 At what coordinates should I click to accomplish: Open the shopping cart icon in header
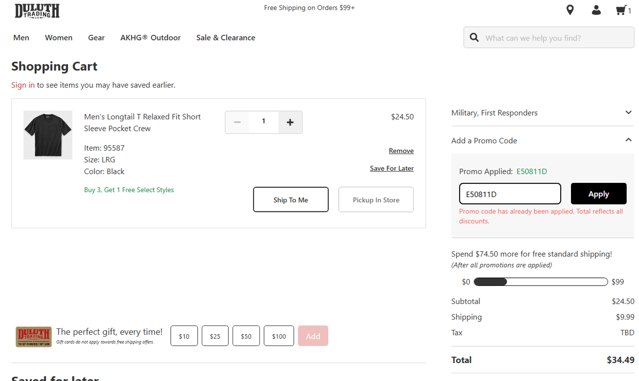pos(621,10)
